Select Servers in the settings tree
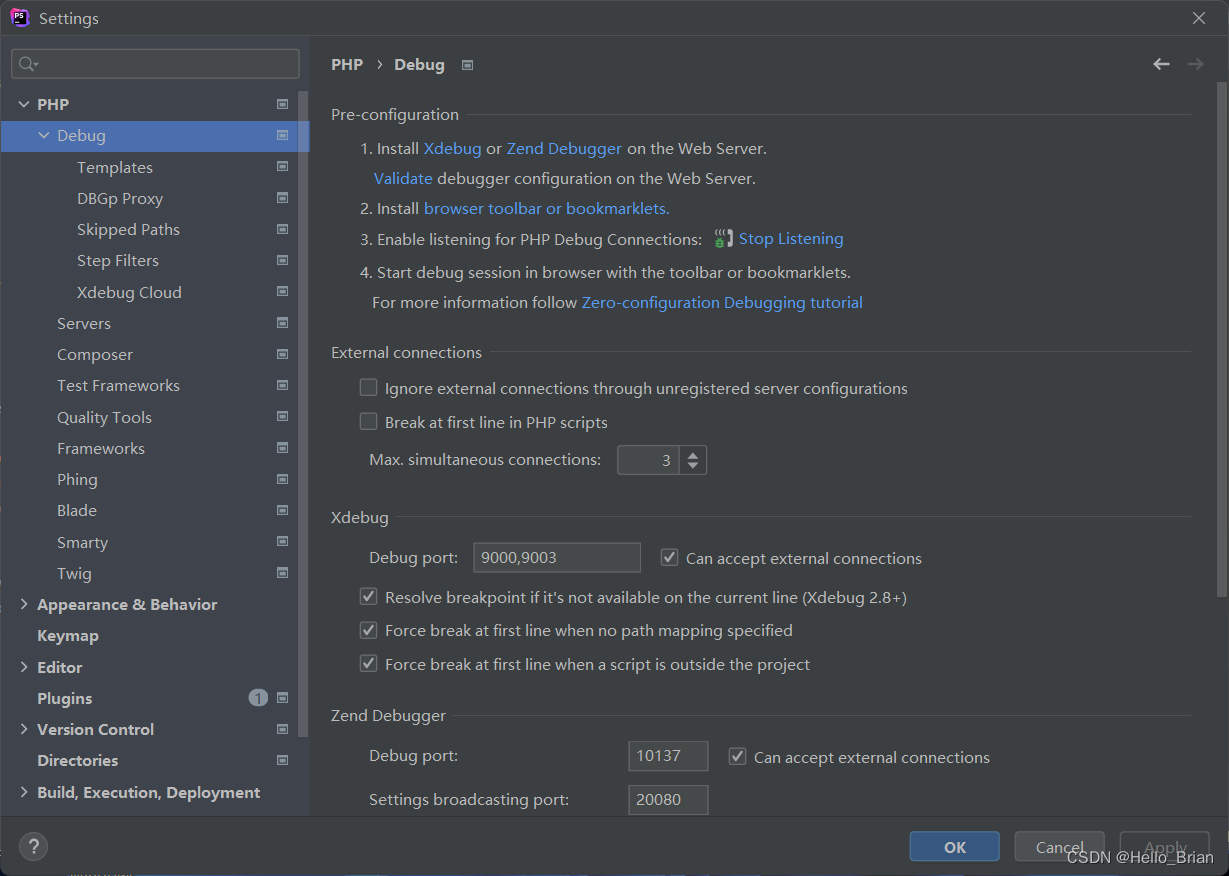The width and height of the screenshot is (1229, 876). pos(84,323)
